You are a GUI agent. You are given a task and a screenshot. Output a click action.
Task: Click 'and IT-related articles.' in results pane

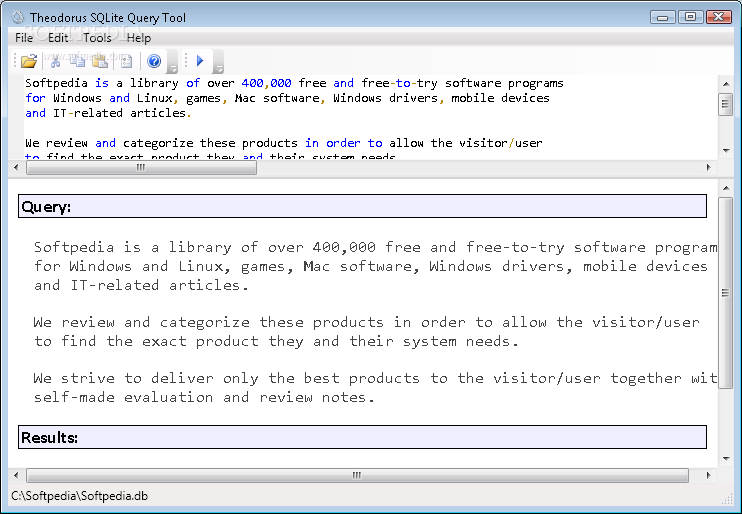(141, 285)
